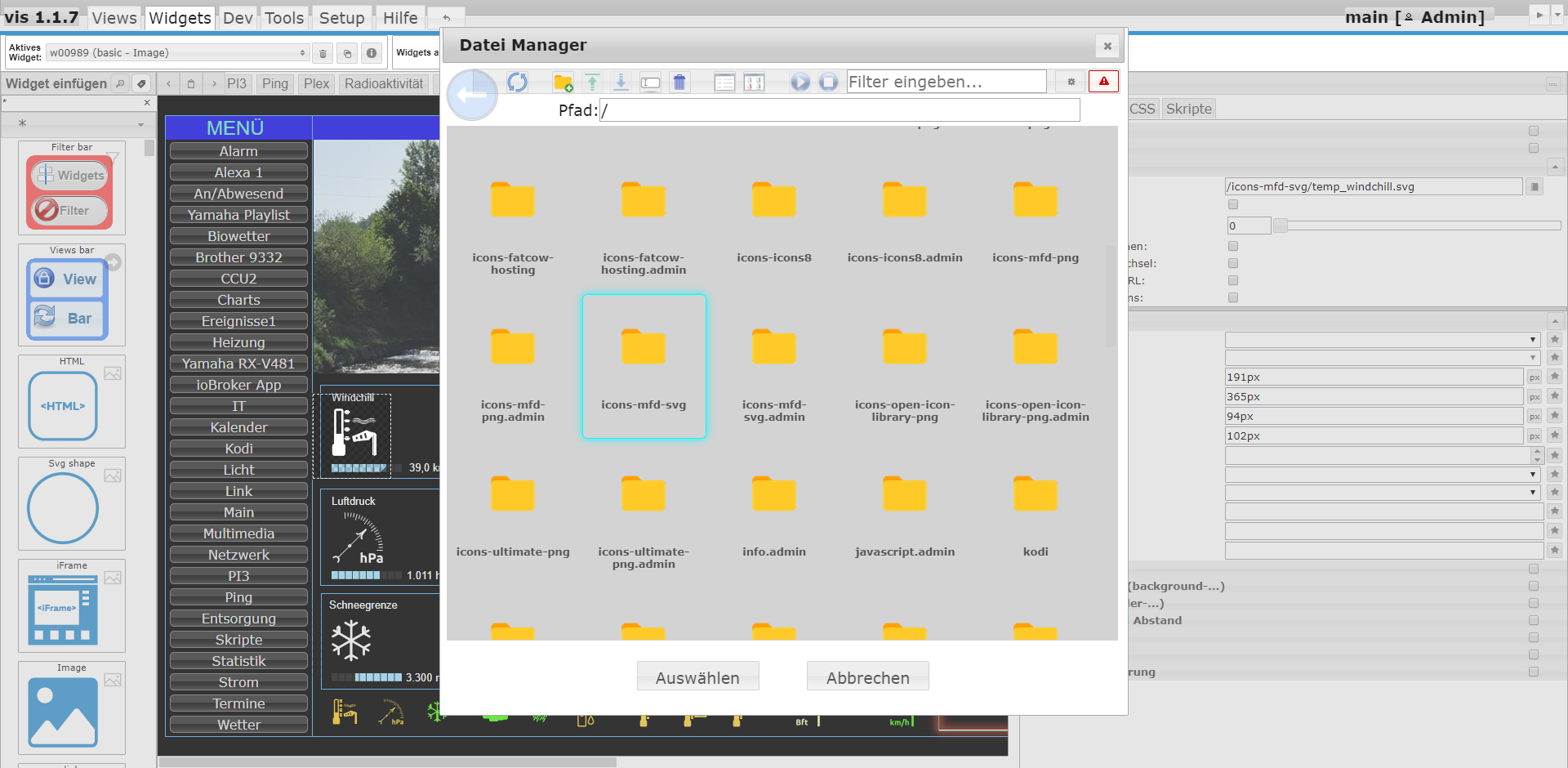Open the Setup menu
This screenshot has width=1568, height=768.
[x=341, y=18]
